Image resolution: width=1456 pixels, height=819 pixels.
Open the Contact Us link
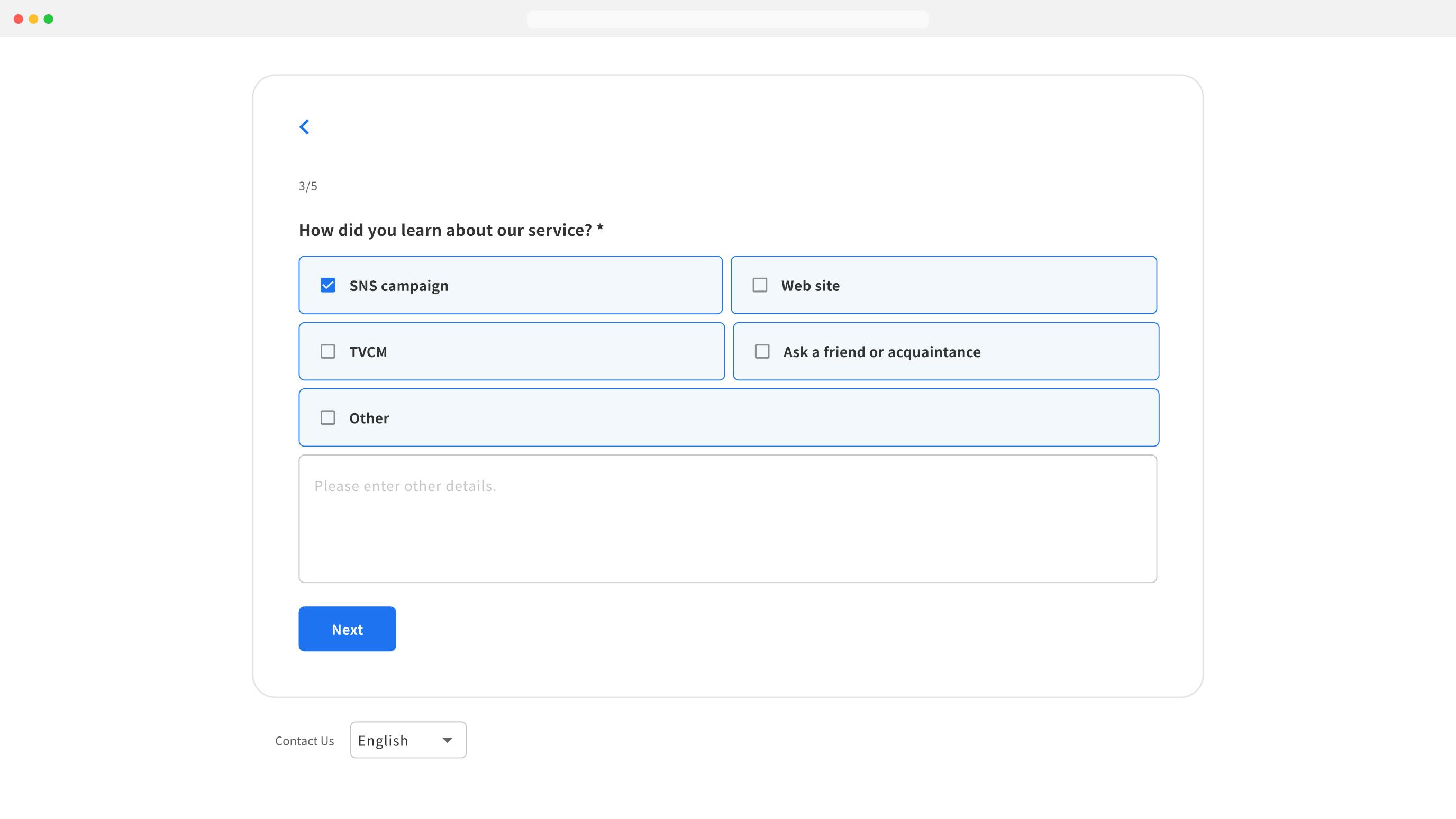pyautogui.click(x=305, y=741)
